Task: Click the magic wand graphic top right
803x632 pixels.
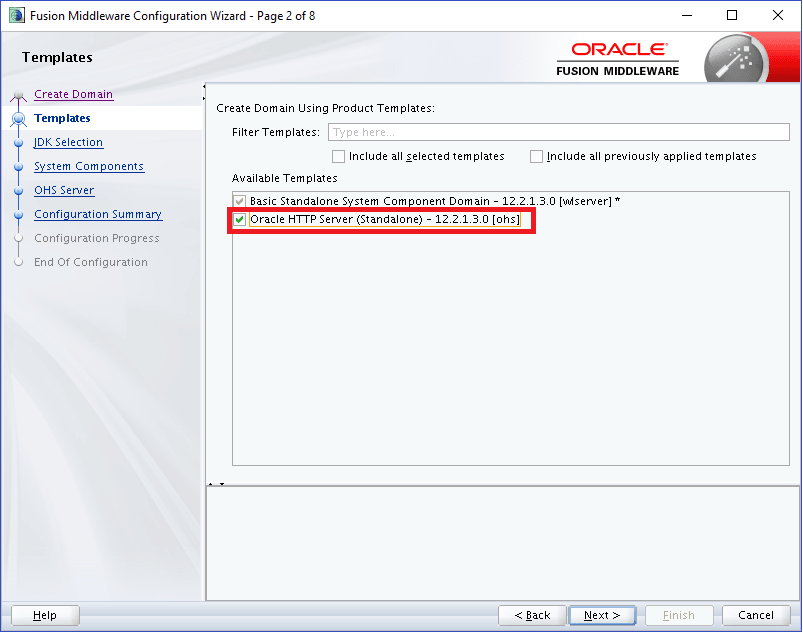Action: (x=736, y=57)
